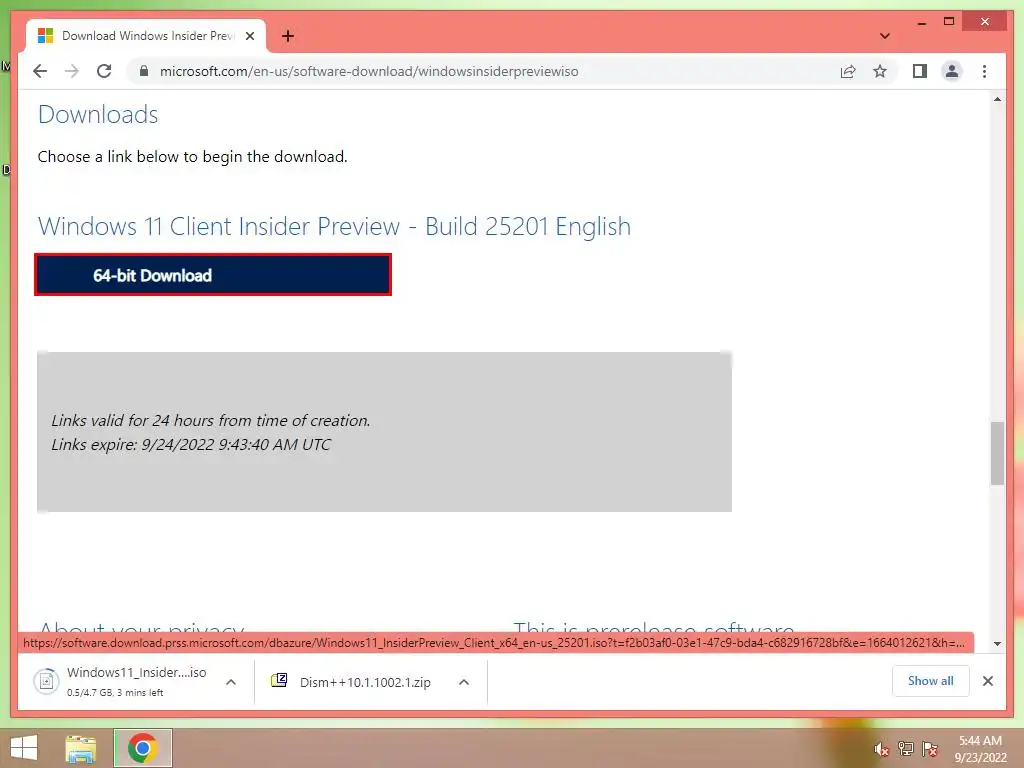1024x768 pixels.
Task: Open the Chrome side panel
Action: click(x=920, y=71)
